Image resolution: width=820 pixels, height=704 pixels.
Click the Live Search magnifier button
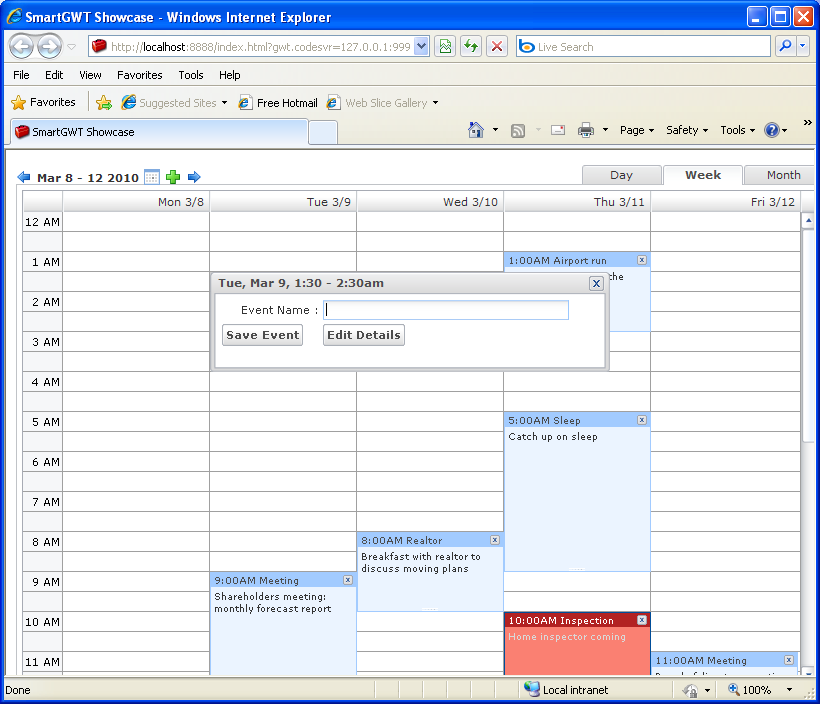tap(785, 47)
